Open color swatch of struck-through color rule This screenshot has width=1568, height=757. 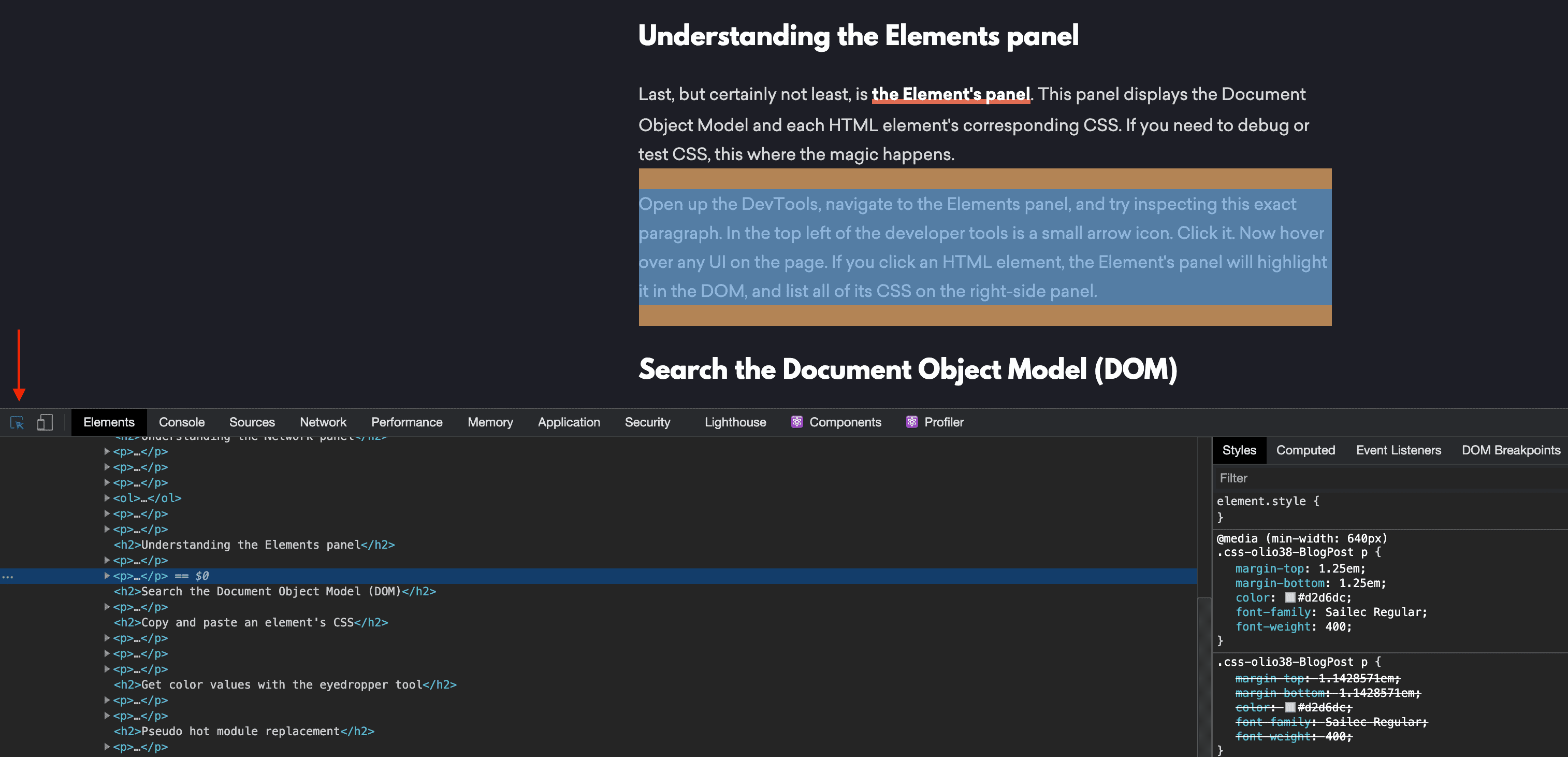(1290, 707)
